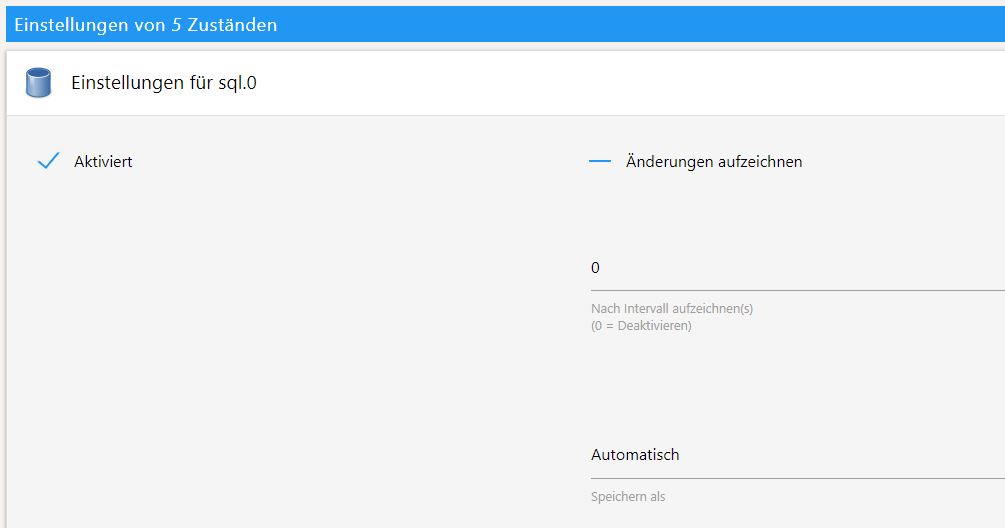Open the Speichern als dropdown showing Automatisch
The image size is (1005, 528).
click(x=797, y=455)
